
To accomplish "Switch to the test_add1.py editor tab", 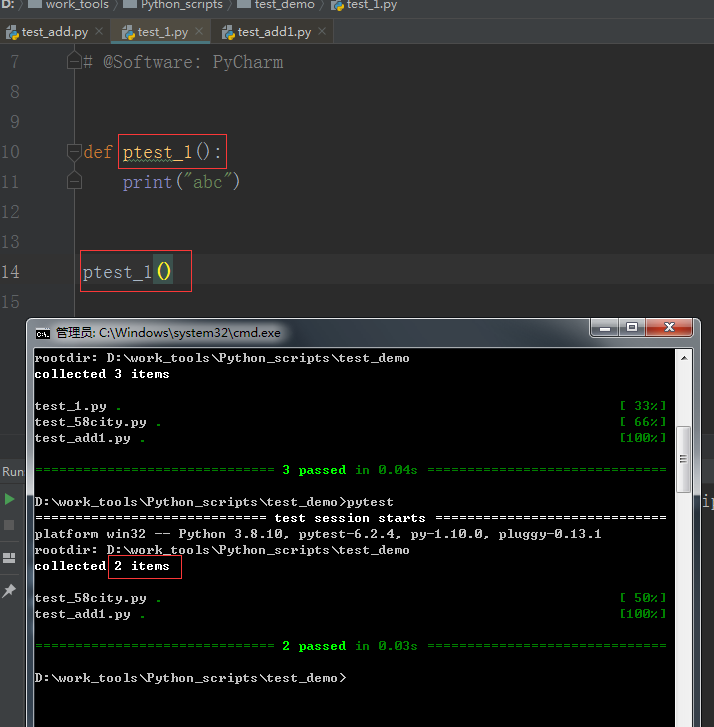I will click(274, 32).
